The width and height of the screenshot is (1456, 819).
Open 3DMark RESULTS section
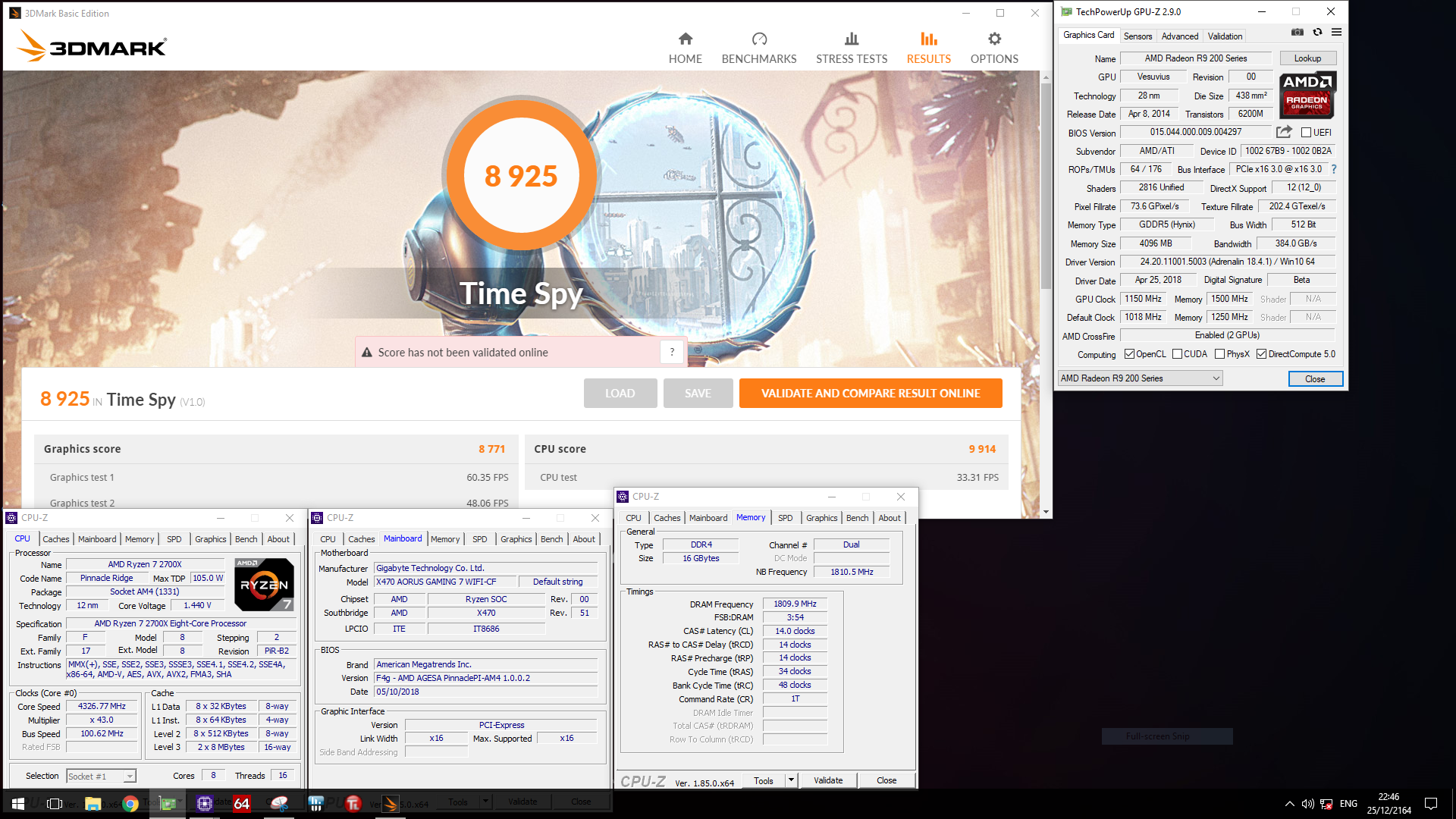coord(928,48)
